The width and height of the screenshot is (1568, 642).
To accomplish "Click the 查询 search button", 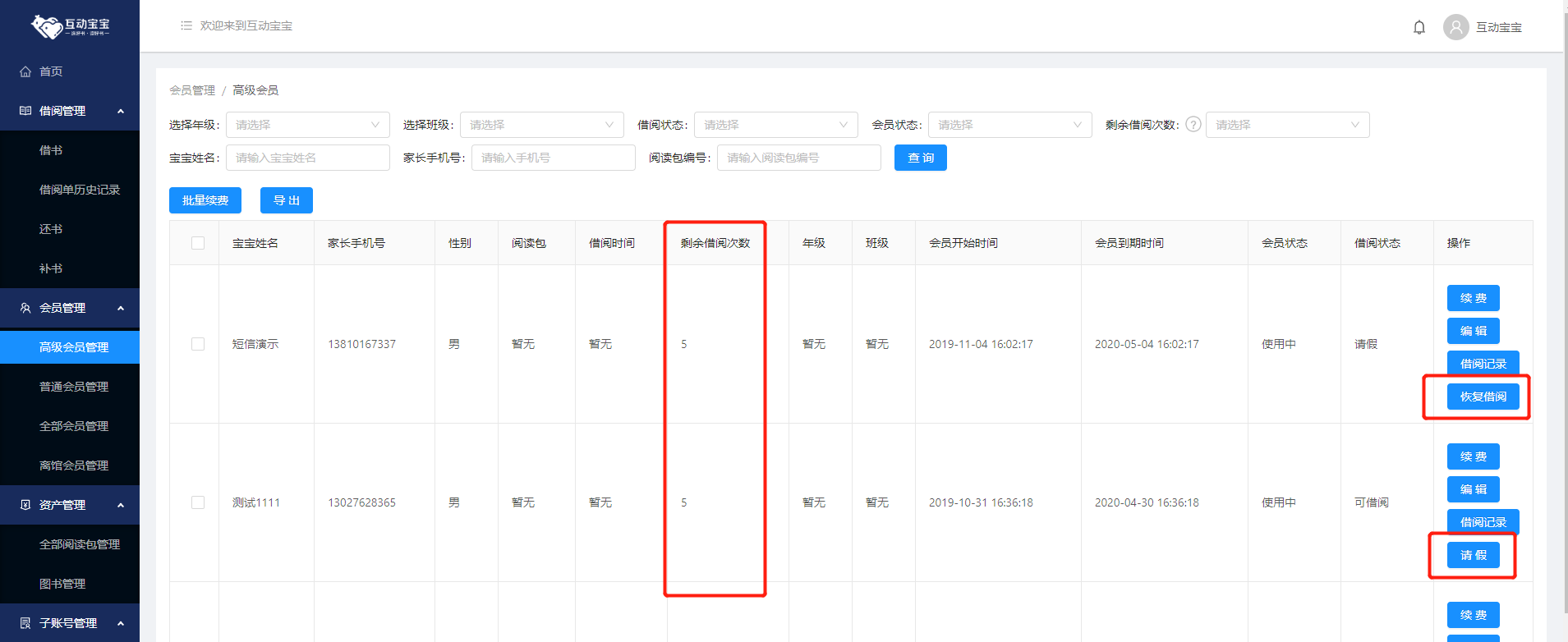I will [x=921, y=158].
